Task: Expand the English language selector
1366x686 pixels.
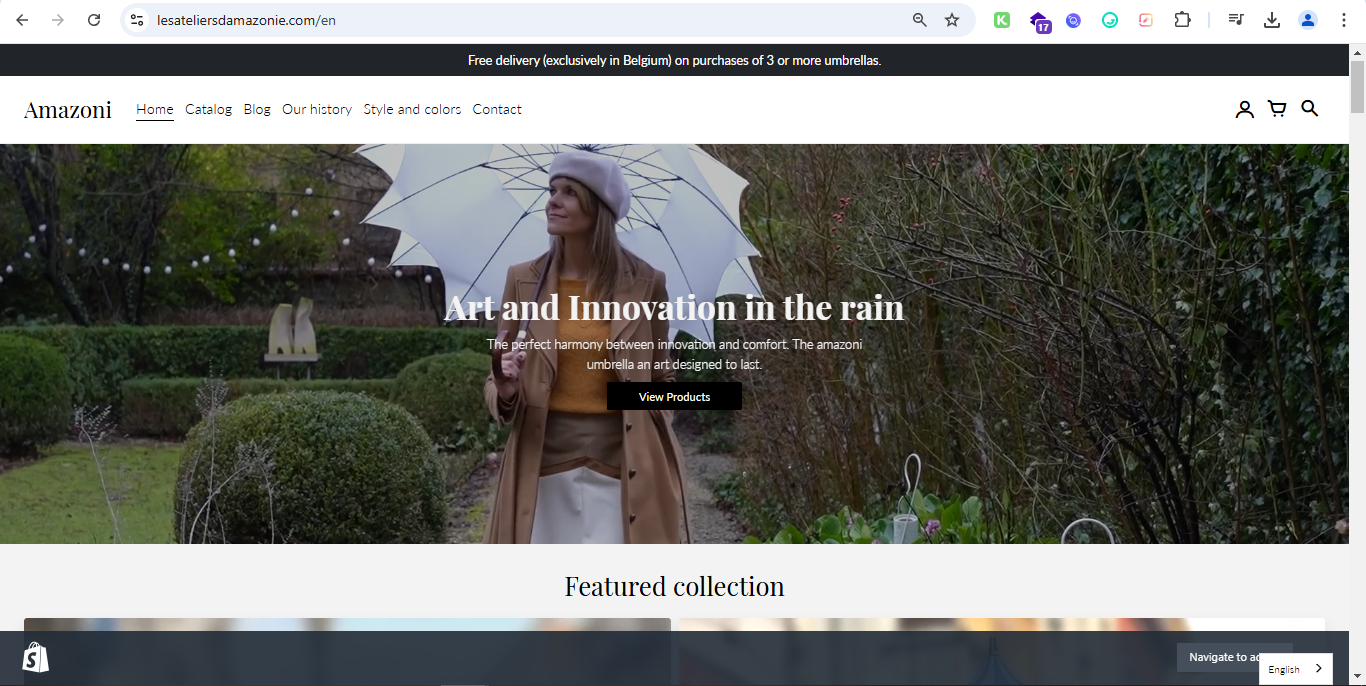Action: point(1295,669)
